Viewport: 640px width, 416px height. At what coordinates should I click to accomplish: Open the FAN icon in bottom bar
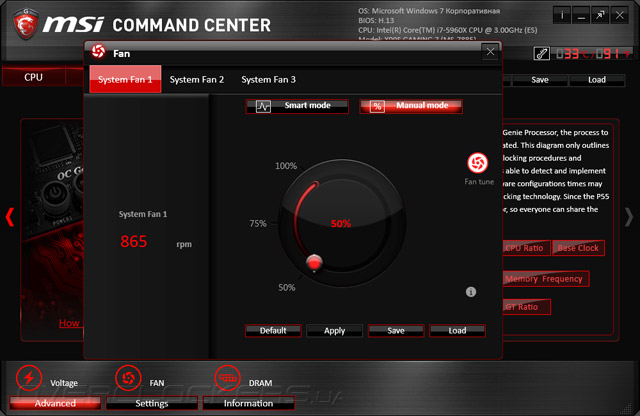pos(128,378)
